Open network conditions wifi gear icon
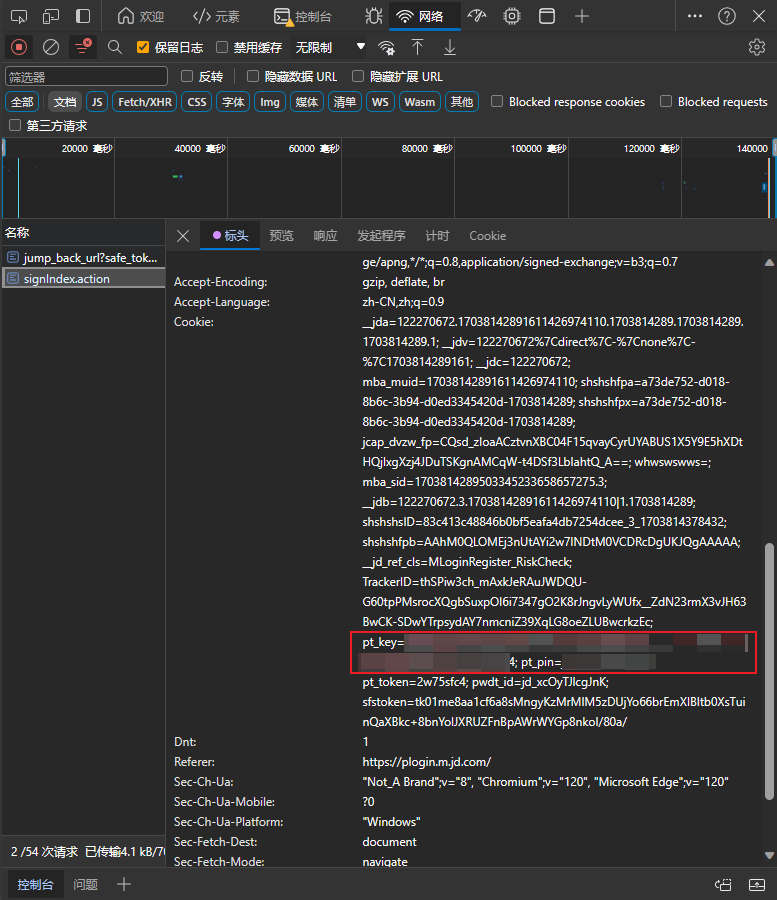 pyautogui.click(x=387, y=48)
